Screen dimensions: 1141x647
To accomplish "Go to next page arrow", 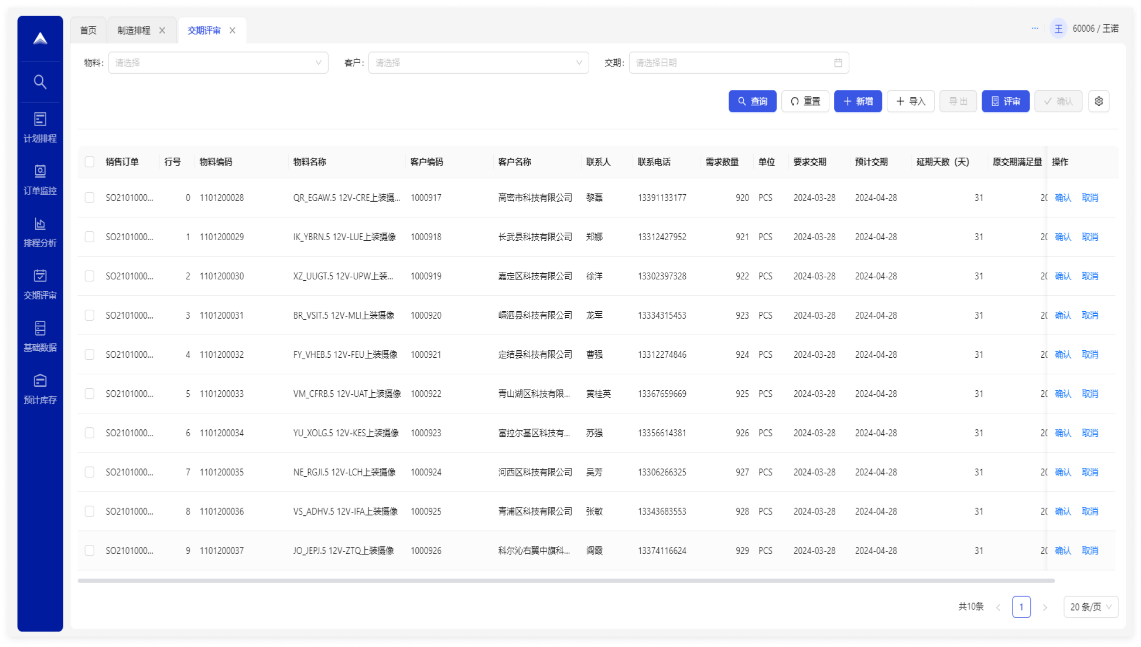I will tap(1045, 607).
